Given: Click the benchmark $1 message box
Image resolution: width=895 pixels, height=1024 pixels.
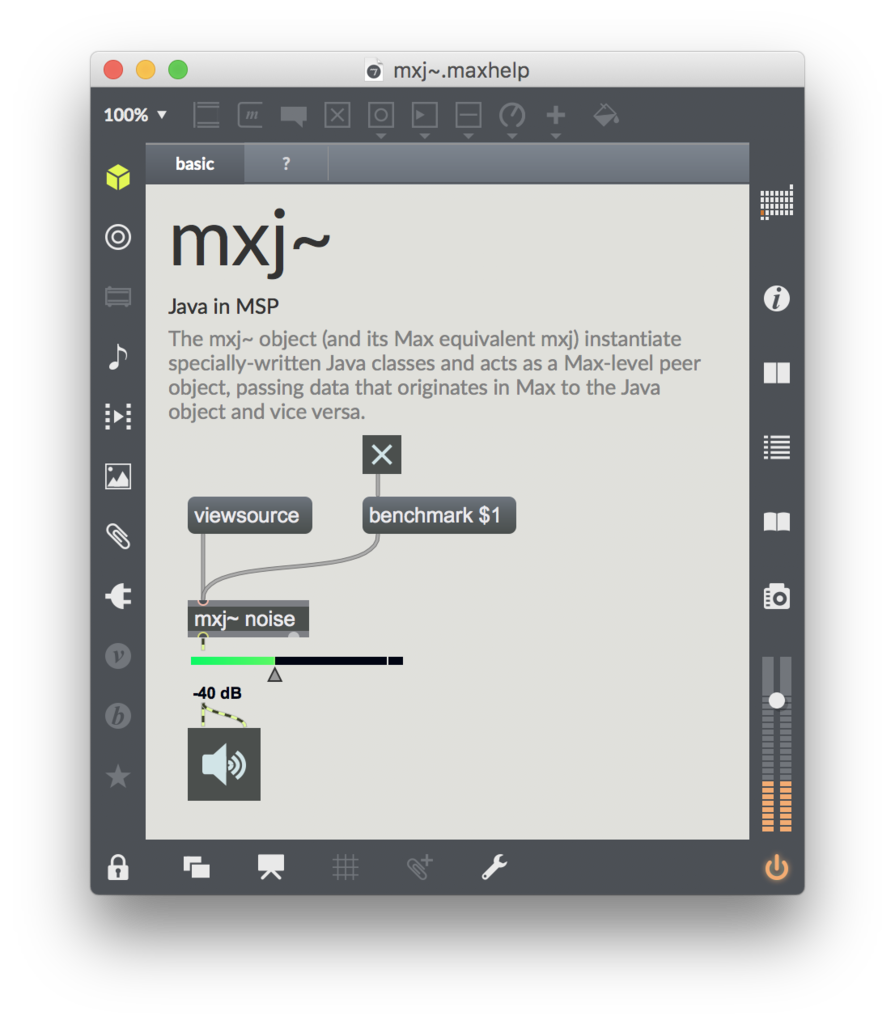Looking at the screenshot, I should (439, 515).
